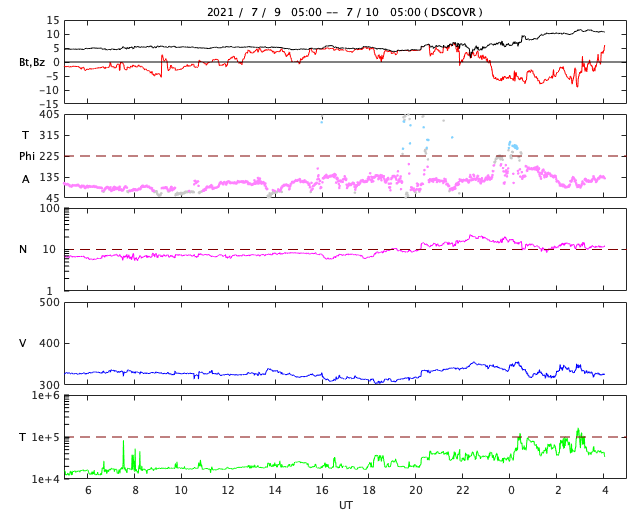Click the 12 tick label on the time axis
This screenshot has height=512, width=640.
pyautogui.click(x=228, y=490)
